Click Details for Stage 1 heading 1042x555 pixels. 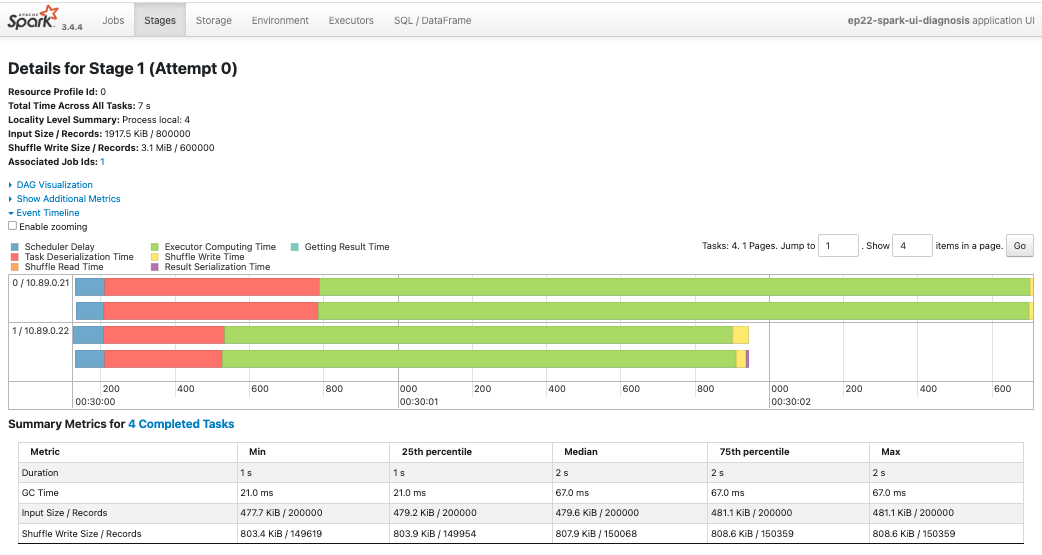coord(122,68)
